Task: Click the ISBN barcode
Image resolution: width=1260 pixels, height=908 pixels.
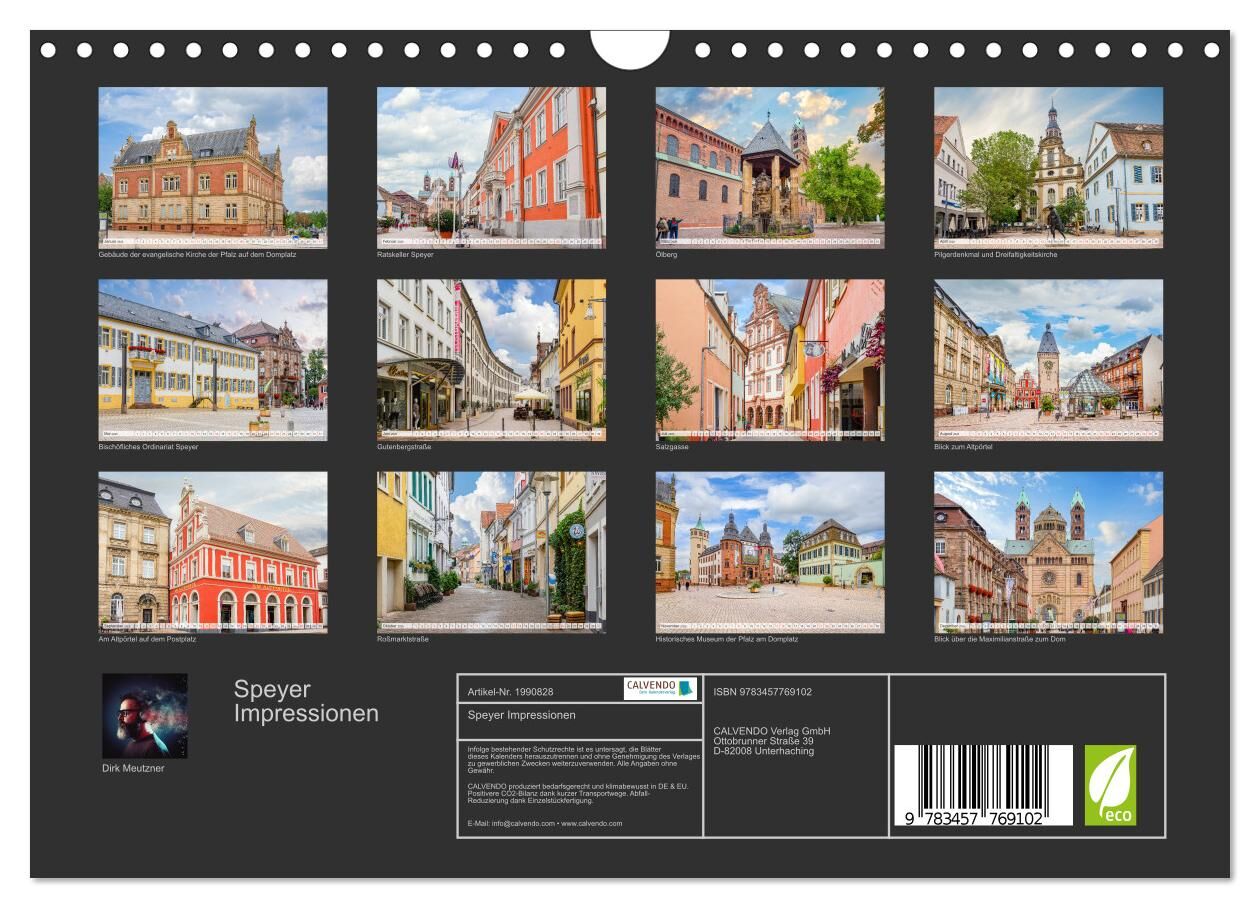Action: 983,785
